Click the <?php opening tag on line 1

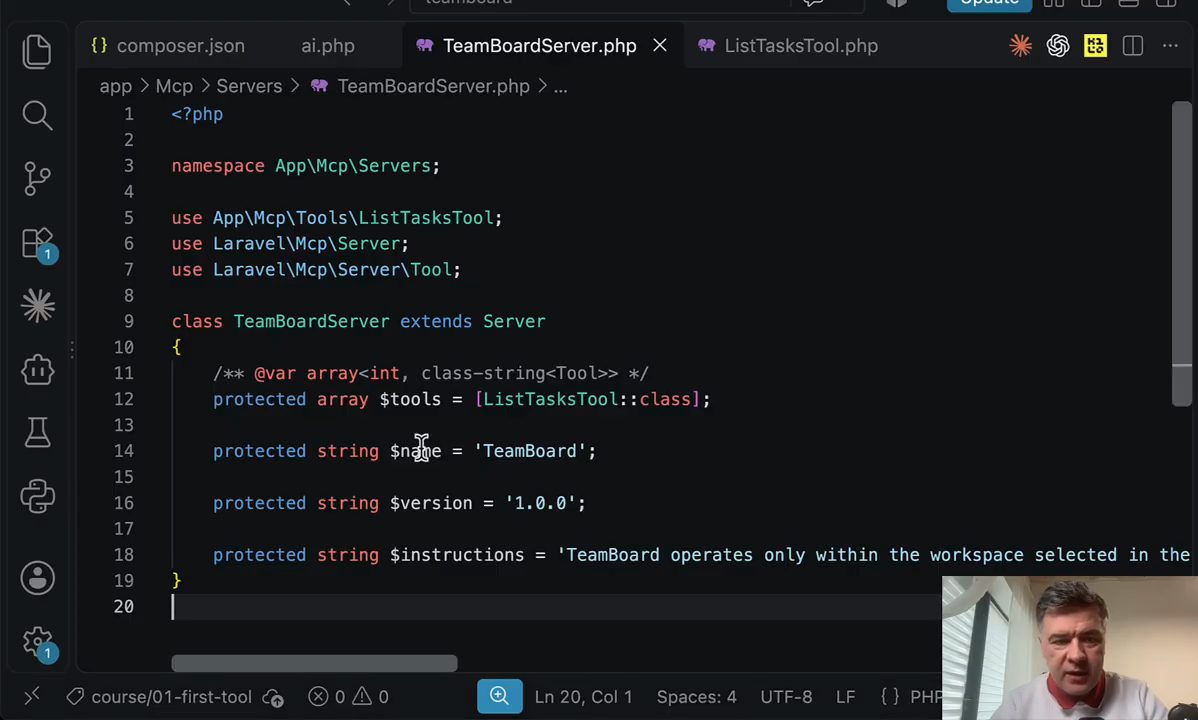[x=197, y=114]
